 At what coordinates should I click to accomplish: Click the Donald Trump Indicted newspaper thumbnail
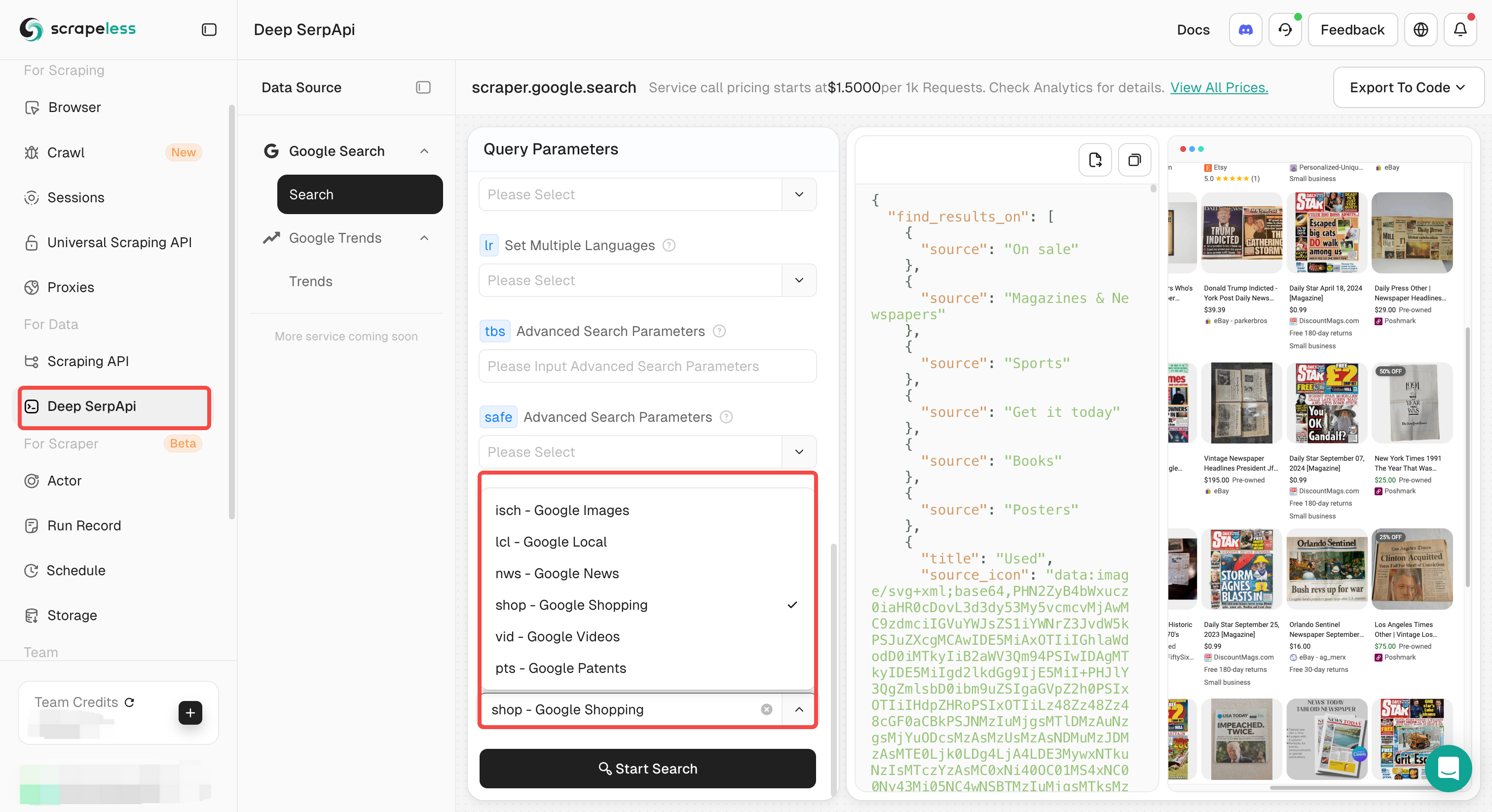pyautogui.click(x=1241, y=233)
